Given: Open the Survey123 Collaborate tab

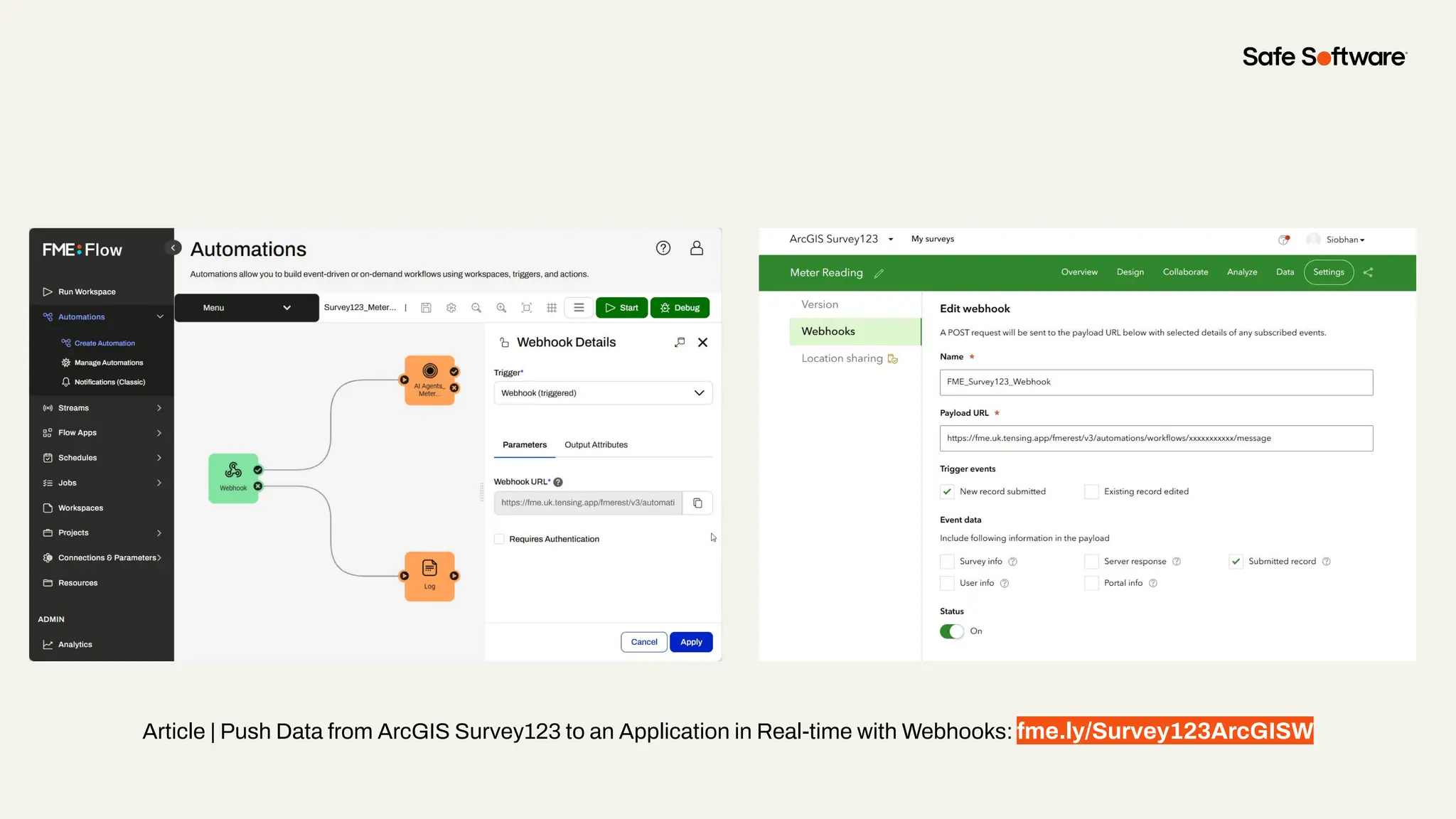Looking at the screenshot, I should click(1185, 272).
